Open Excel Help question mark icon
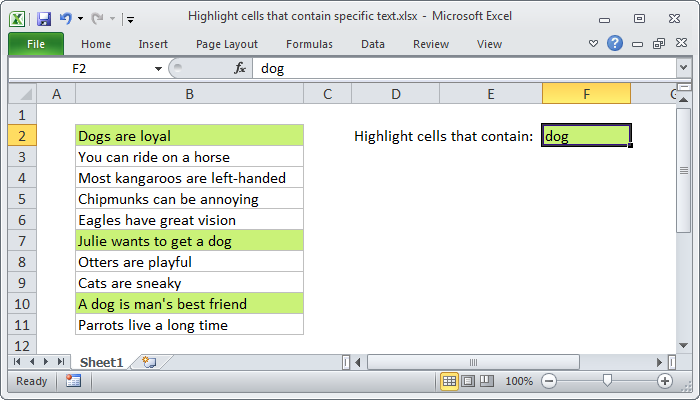700x400 pixels. pyautogui.click(x=615, y=43)
